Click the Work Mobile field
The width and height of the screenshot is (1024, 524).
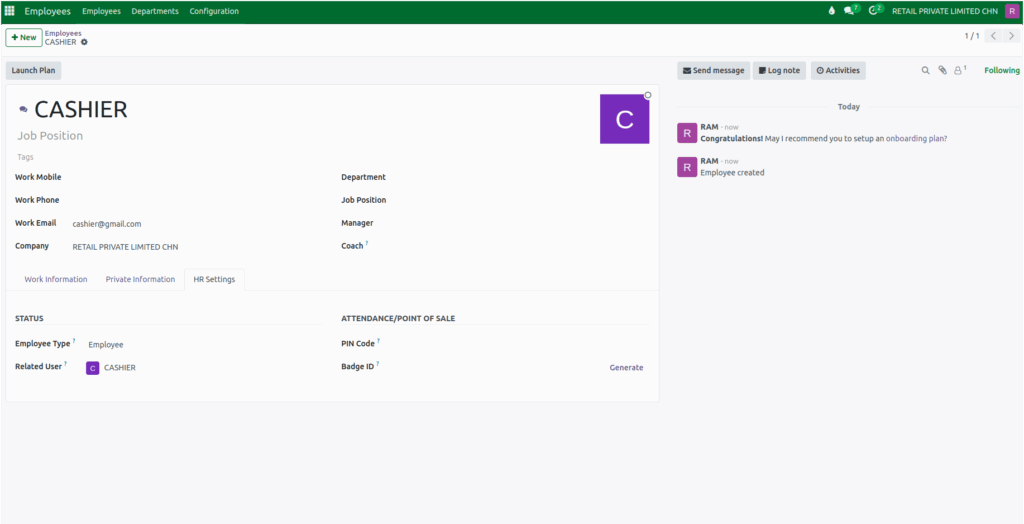pos(197,177)
